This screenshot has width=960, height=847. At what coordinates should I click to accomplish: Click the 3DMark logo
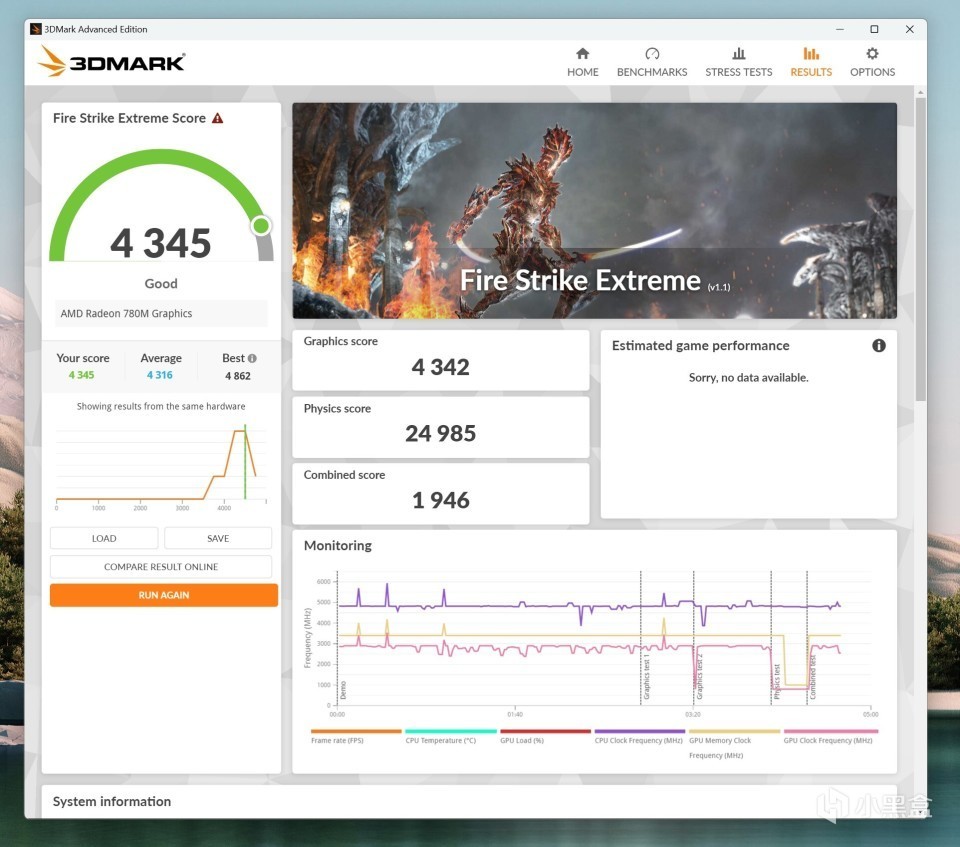pyautogui.click(x=111, y=61)
